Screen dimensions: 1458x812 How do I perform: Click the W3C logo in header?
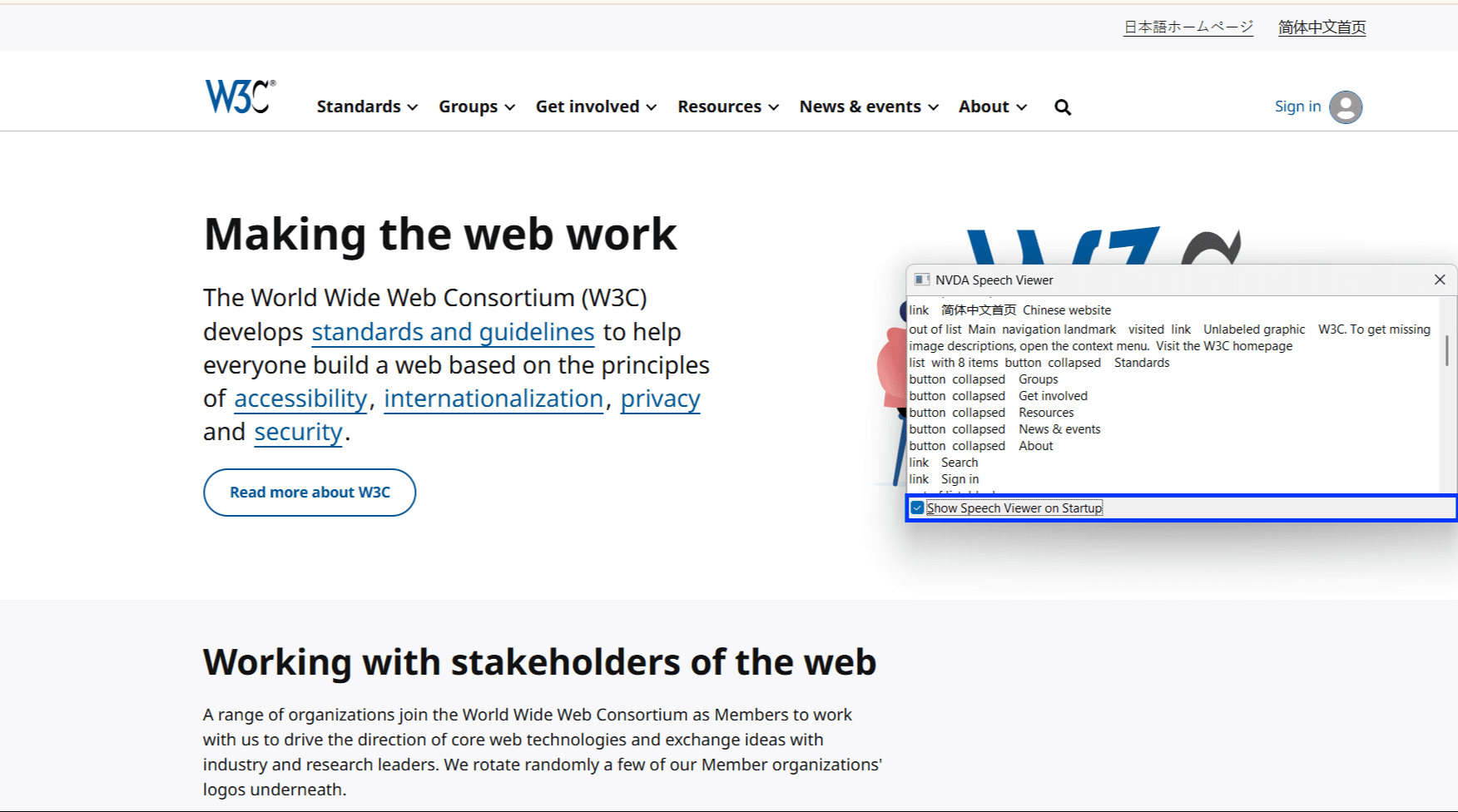pyautogui.click(x=240, y=97)
